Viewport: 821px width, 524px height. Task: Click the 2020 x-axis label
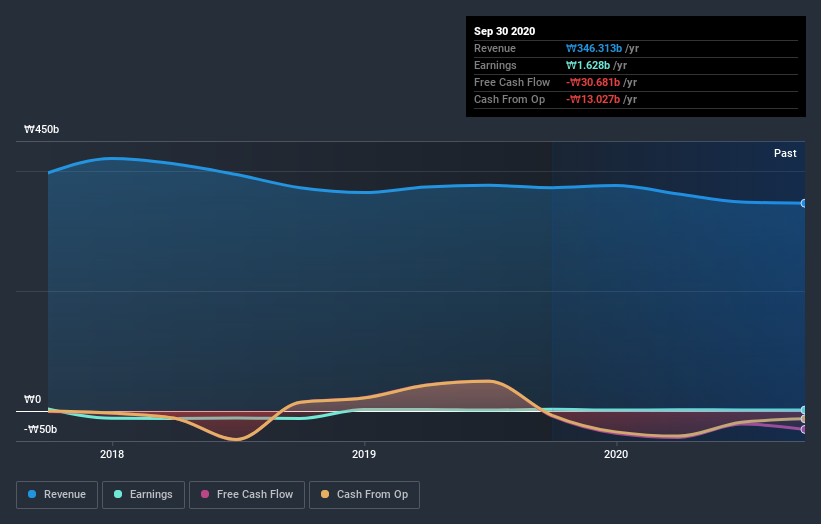616,454
